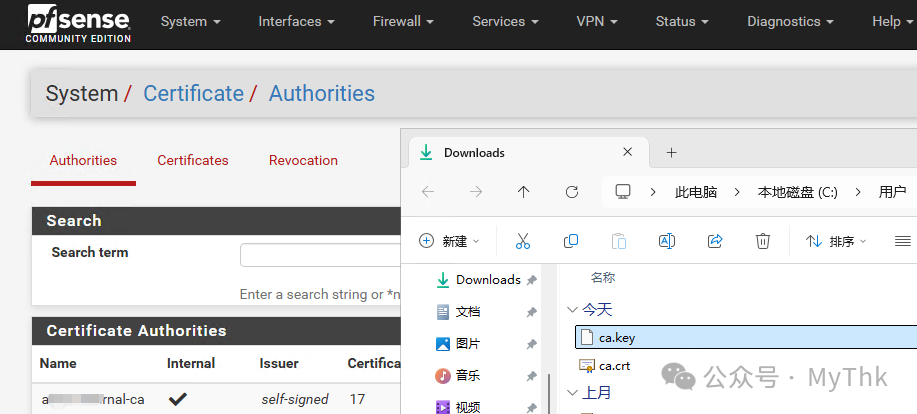Select 音乐 in the Explorer sidebar
Image resolution: width=917 pixels, height=414 pixels.
point(458,375)
